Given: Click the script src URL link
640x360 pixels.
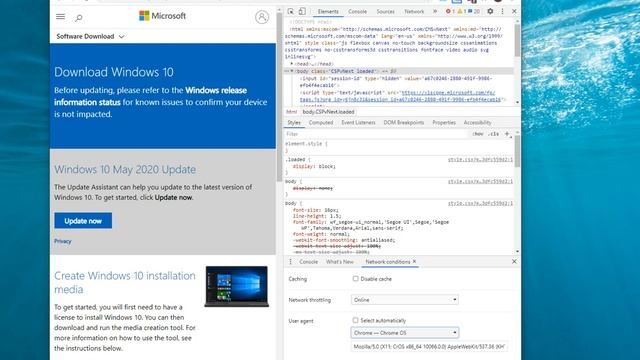Looking at the screenshot, I should point(400,96).
